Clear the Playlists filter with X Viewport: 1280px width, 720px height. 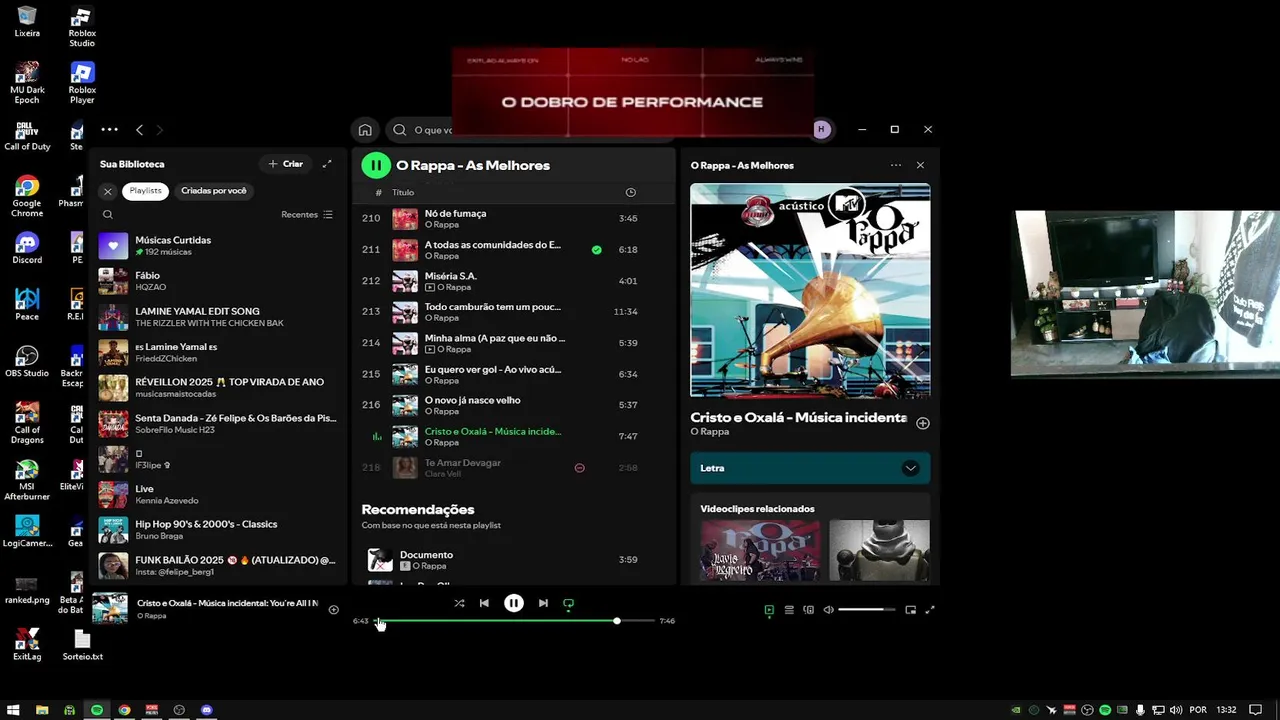click(x=108, y=191)
